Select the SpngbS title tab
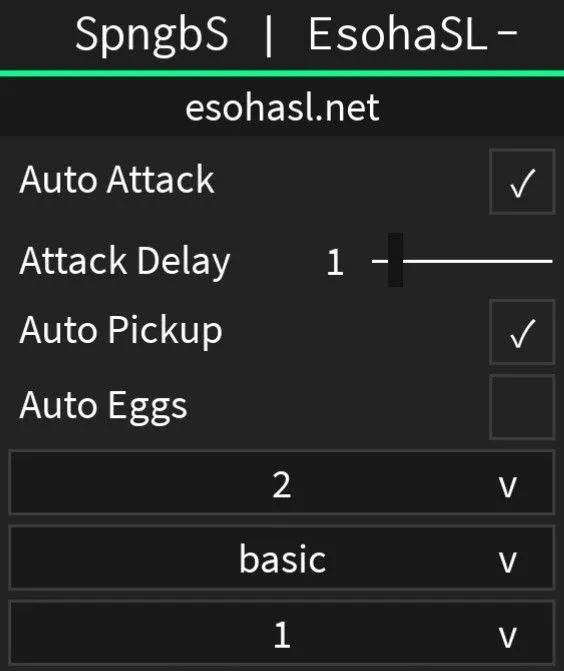564x671 pixels. click(151, 35)
